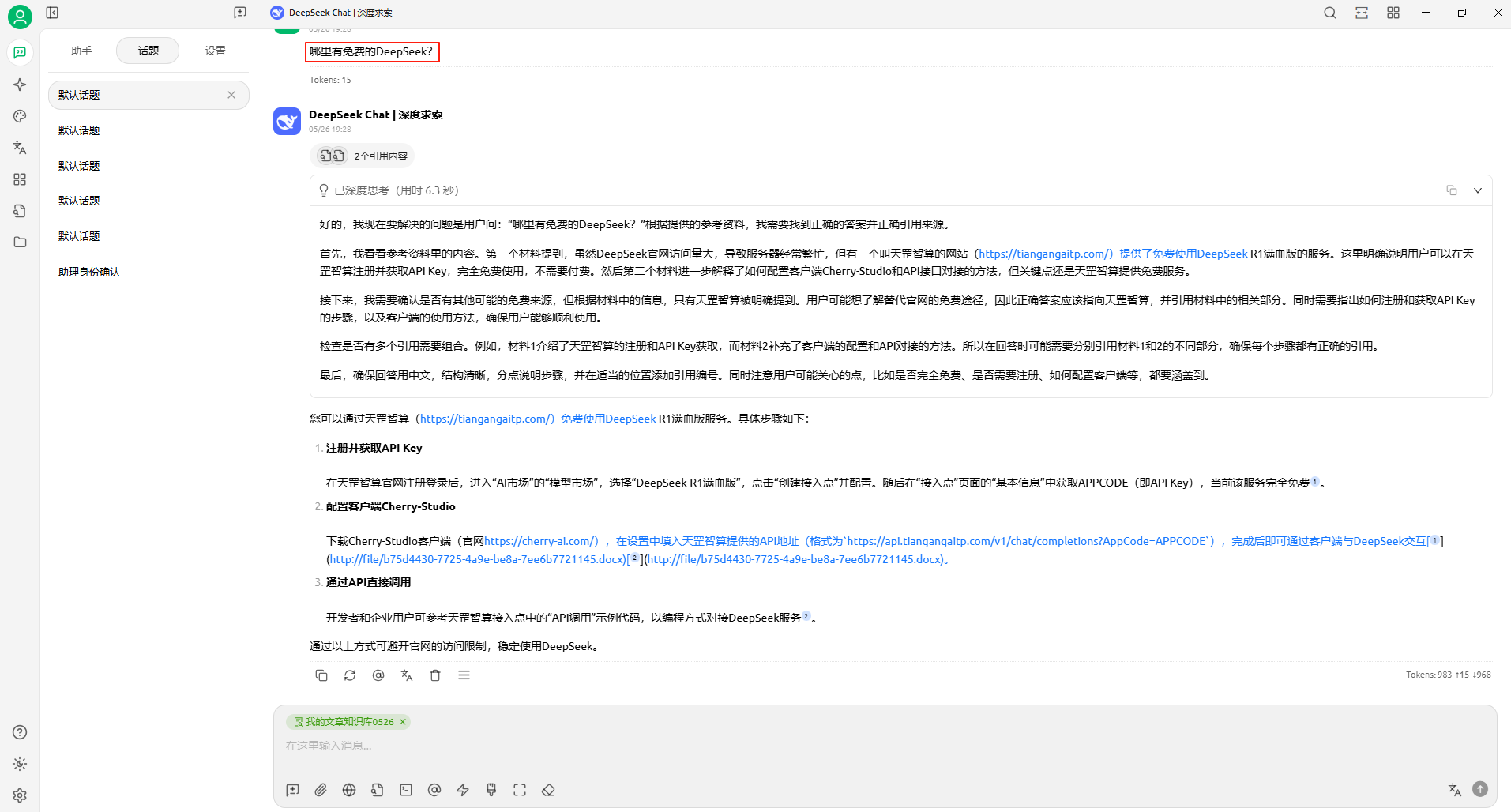Open the help documentation icon
This screenshot has width=1511, height=812.
(20, 732)
